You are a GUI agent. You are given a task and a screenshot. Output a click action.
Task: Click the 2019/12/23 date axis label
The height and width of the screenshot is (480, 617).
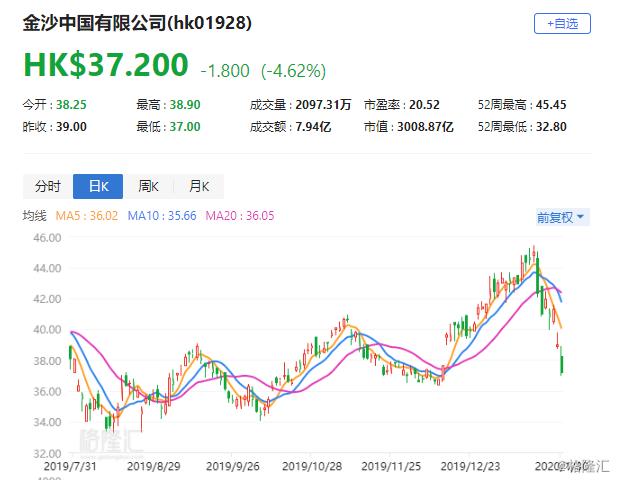(x=470, y=466)
